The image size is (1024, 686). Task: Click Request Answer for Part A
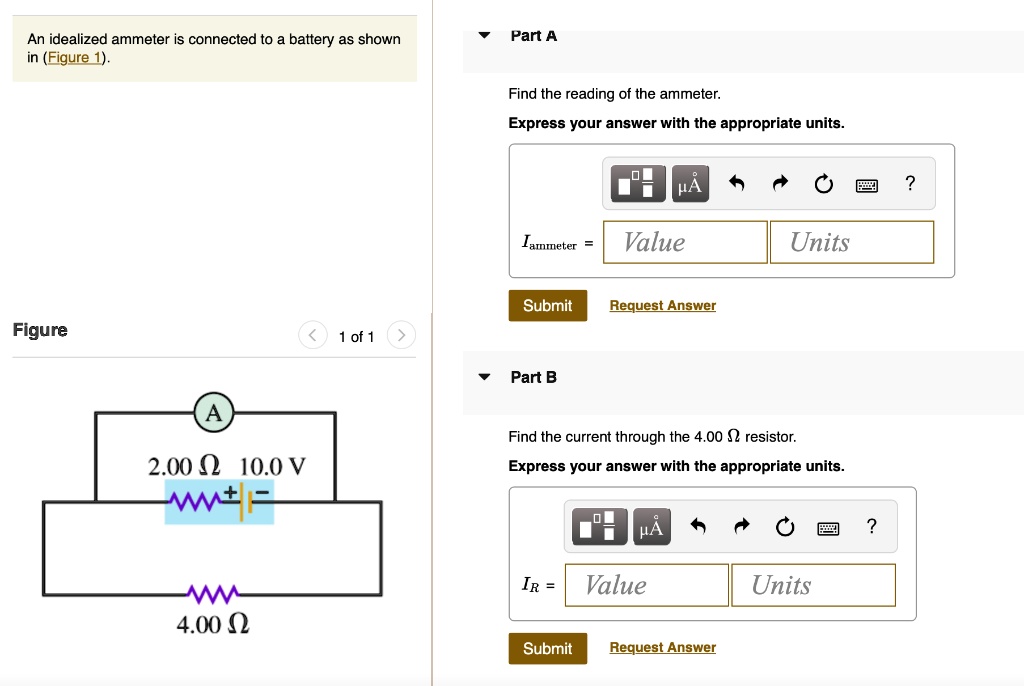tap(662, 305)
